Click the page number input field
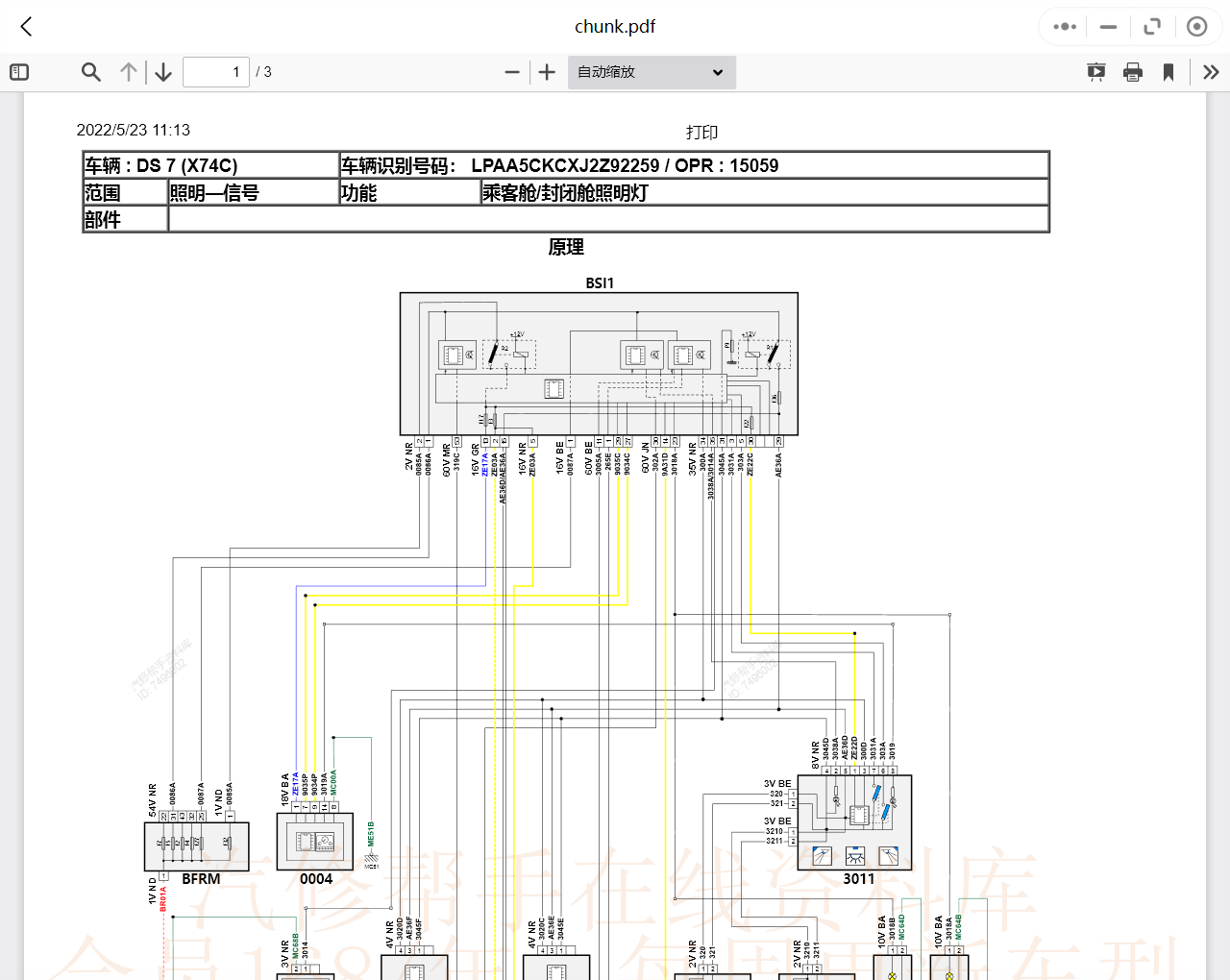The height and width of the screenshot is (980, 1230). click(x=216, y=72)
